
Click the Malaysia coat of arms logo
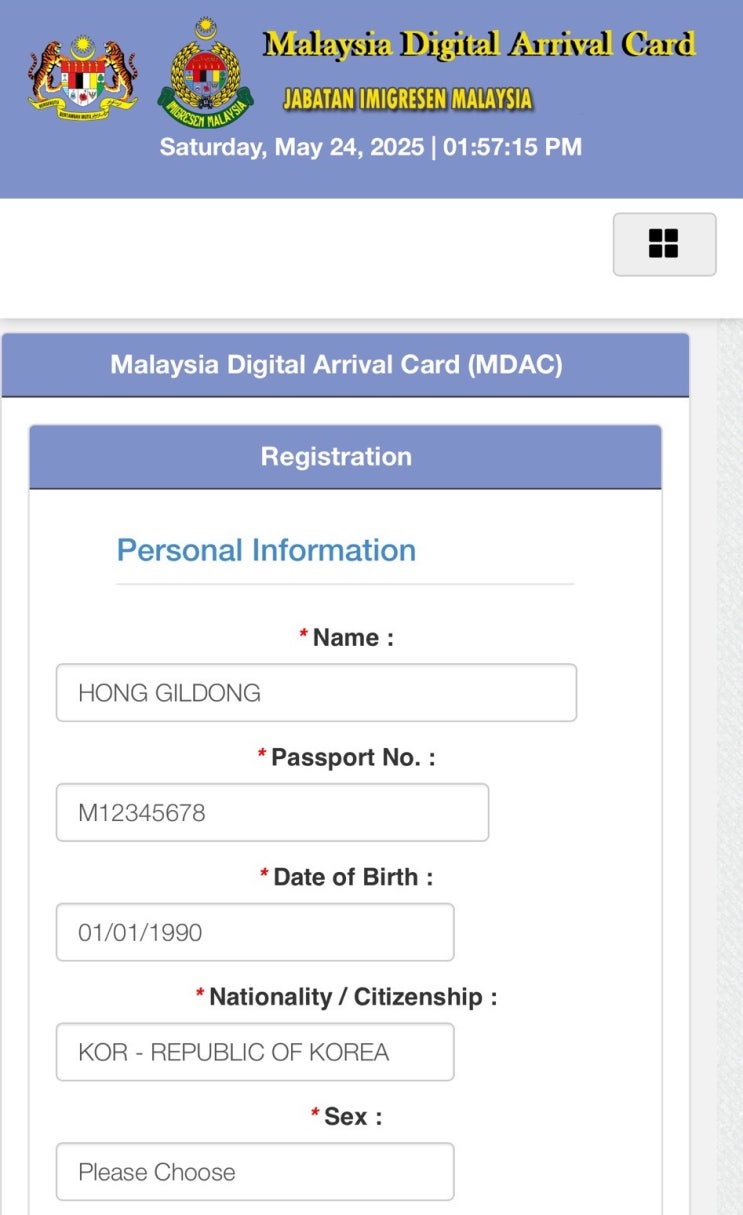coord(83,76)
